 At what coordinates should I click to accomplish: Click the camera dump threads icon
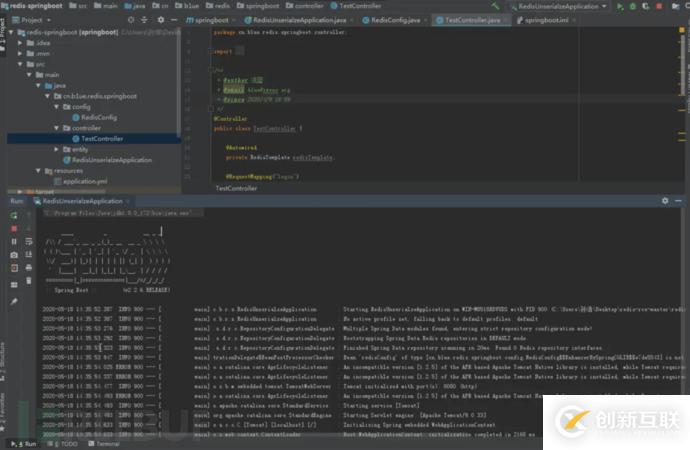click(x=15, y=255)
